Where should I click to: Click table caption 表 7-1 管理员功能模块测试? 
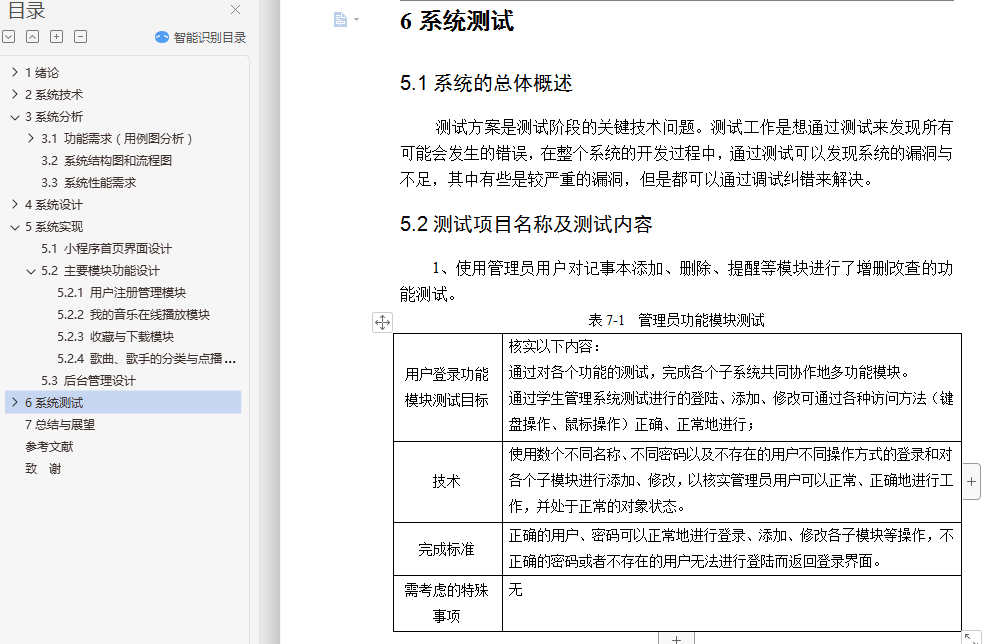pyautogui.click(x=676, y=320)
